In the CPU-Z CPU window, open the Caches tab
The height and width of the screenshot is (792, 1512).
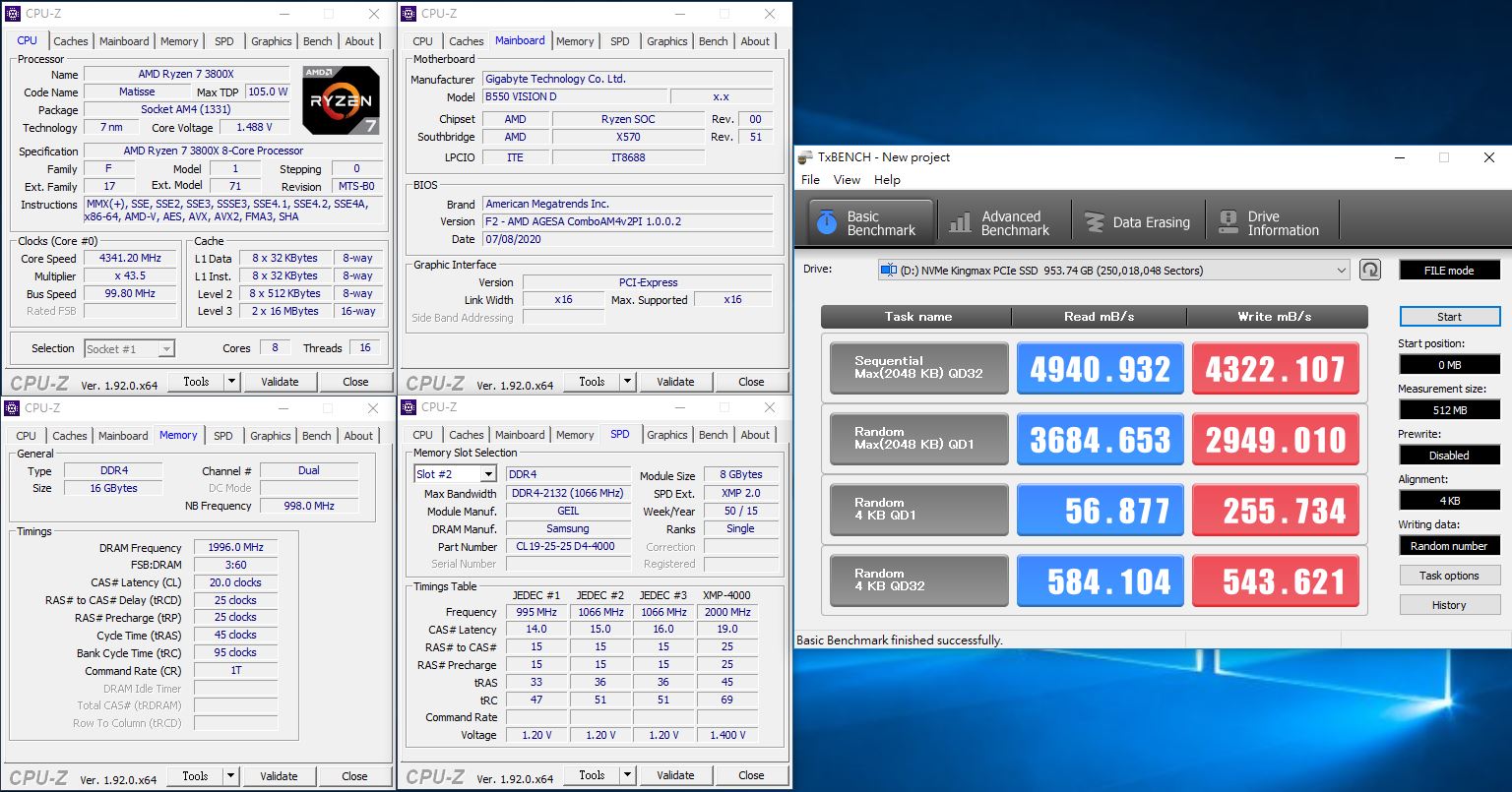coord(71,41)
